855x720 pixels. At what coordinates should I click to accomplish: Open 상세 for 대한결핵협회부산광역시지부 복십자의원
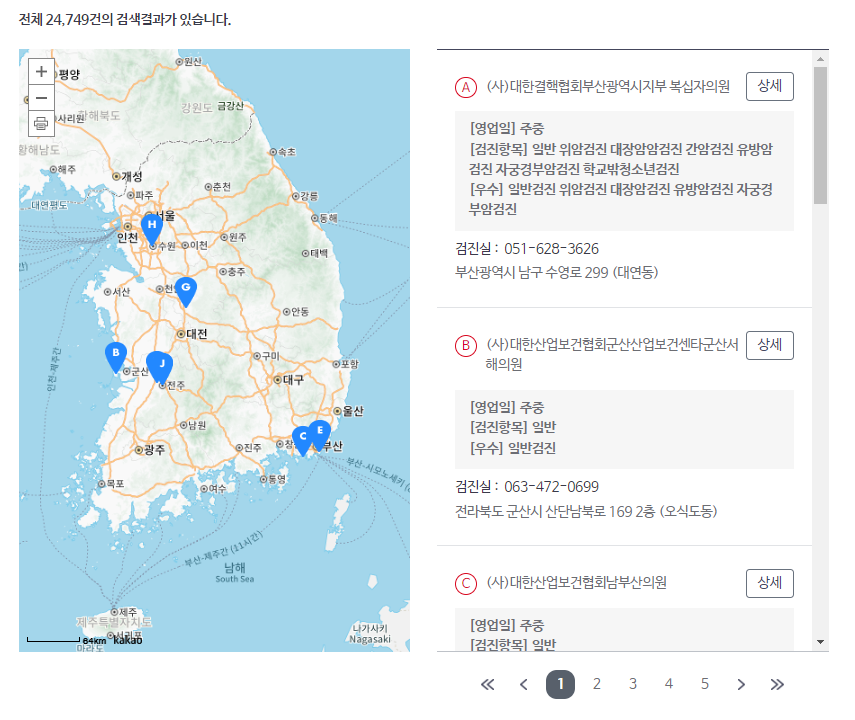769,86
